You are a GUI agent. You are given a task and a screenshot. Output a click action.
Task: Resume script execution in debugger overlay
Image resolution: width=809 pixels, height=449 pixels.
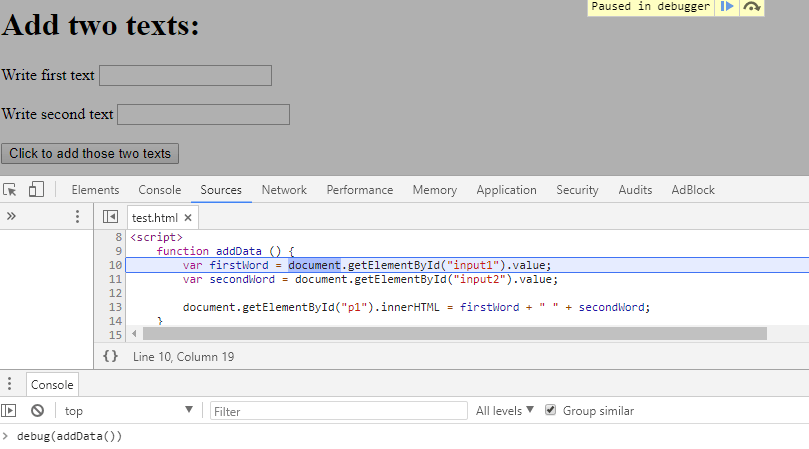tap(727, 7)
